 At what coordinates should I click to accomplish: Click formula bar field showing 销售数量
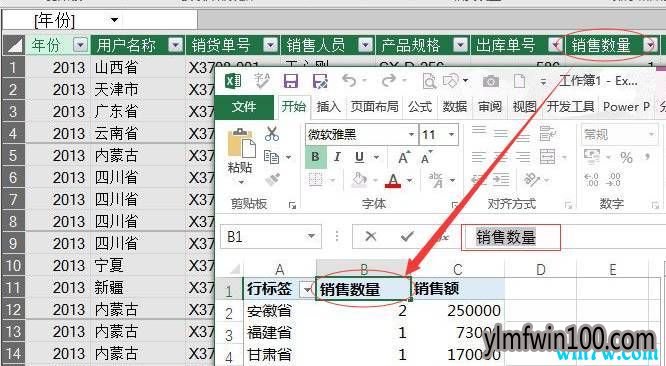tap(511, 237)
